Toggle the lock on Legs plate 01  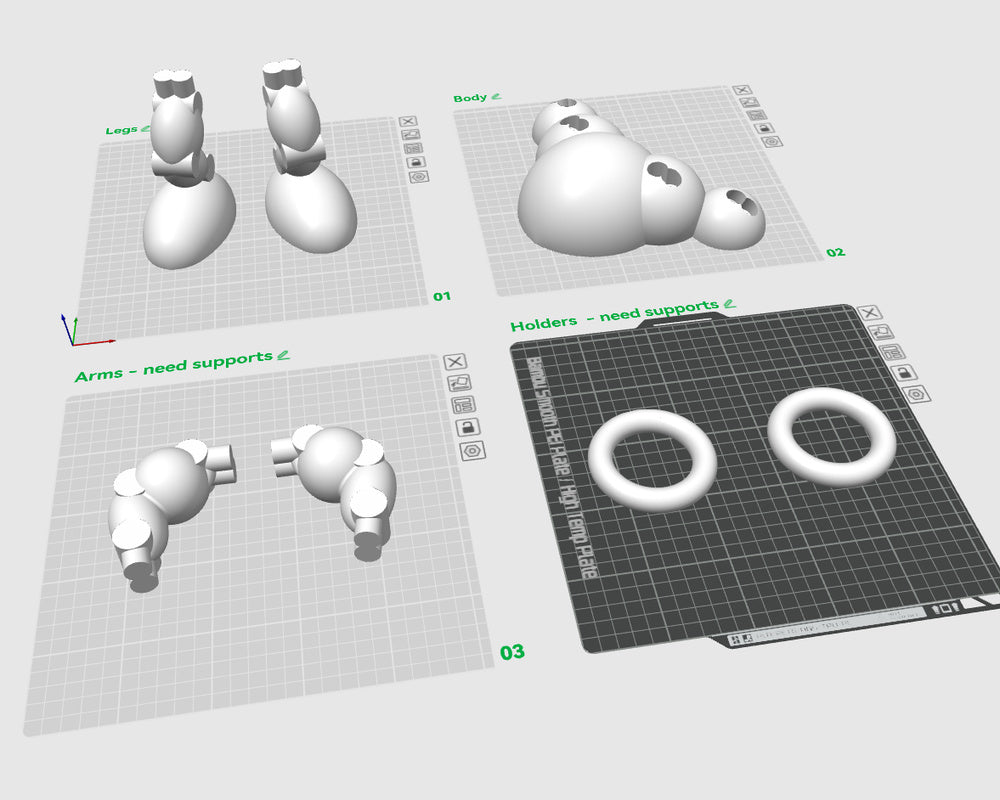click(416, 162)
